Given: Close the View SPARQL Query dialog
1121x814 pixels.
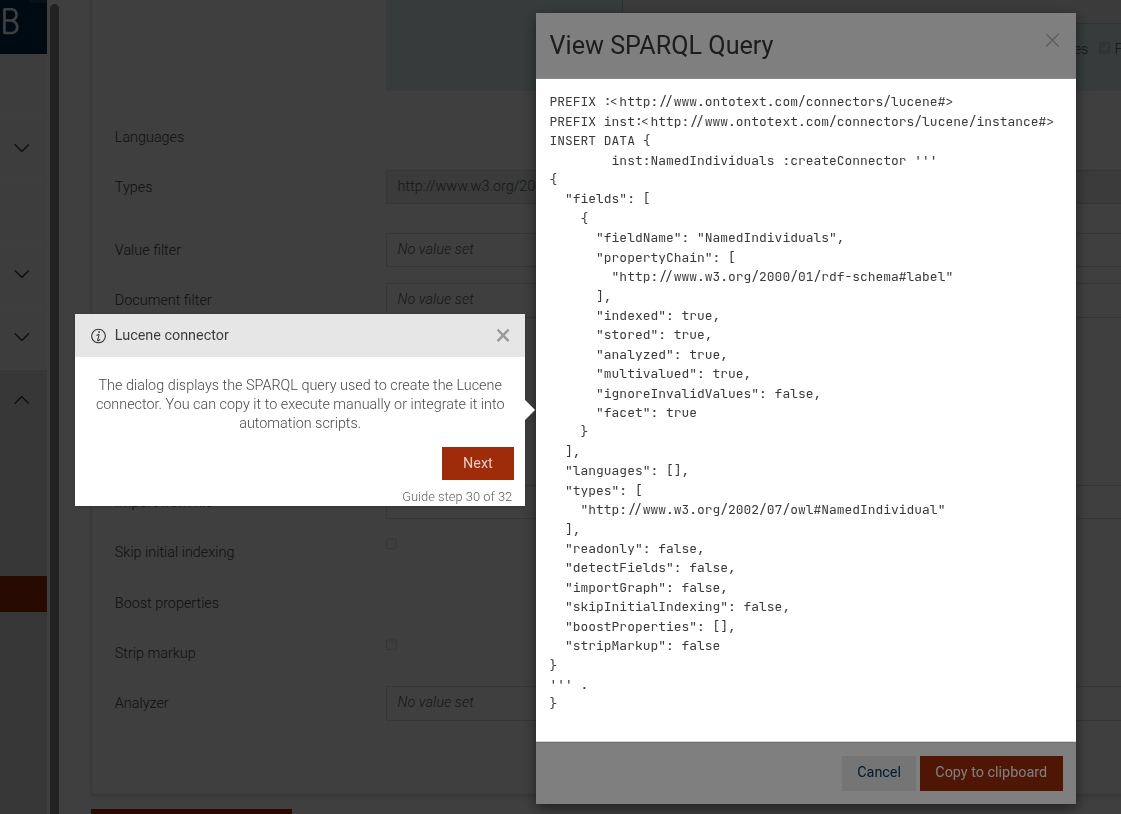Looking at the screenshot, I should [x=1051, y=41].
